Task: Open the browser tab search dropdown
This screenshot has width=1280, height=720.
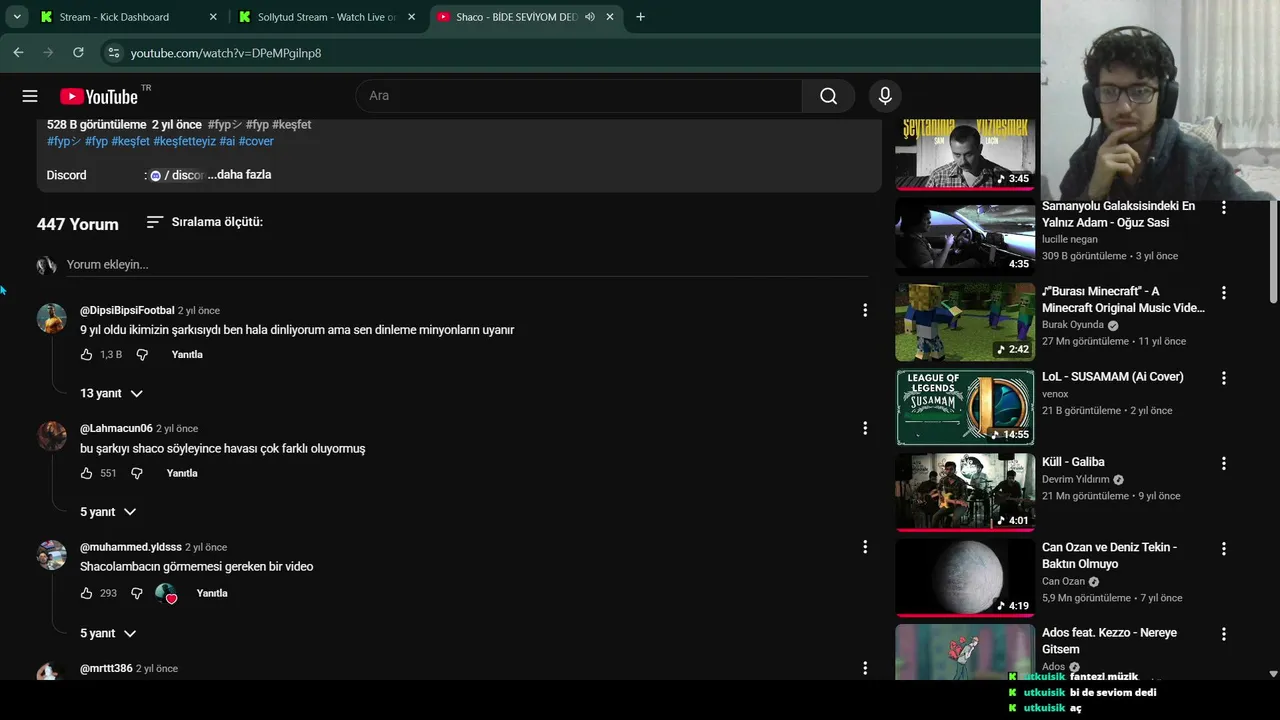Action: pos(17,17)
